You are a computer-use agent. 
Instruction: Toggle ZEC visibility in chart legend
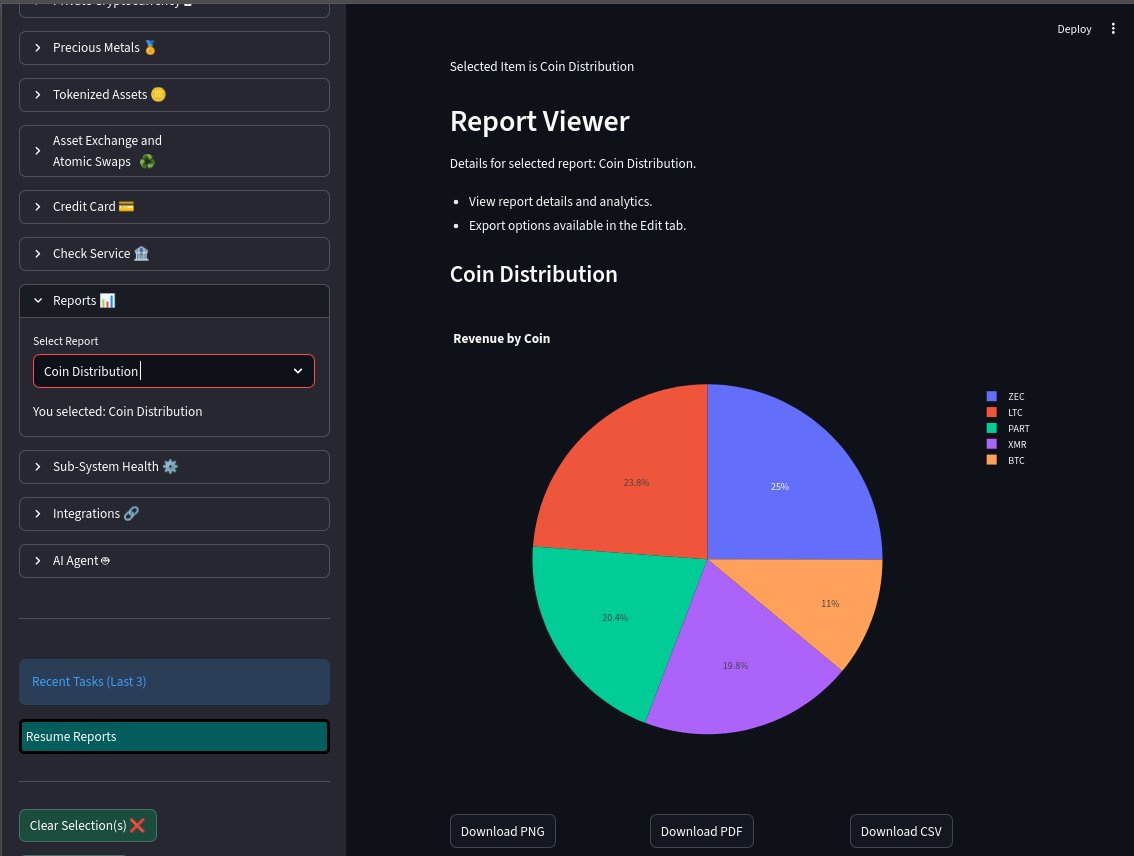[x=1004, y=396]
